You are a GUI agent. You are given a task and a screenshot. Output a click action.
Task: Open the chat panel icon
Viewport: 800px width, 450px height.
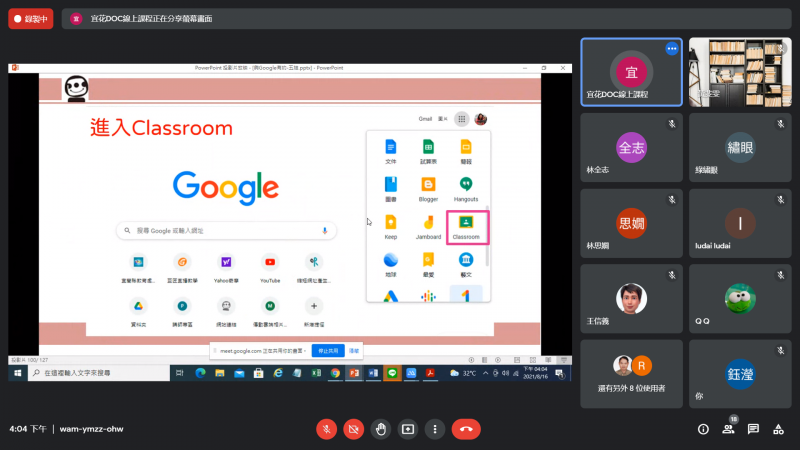[x=753, y=429]
